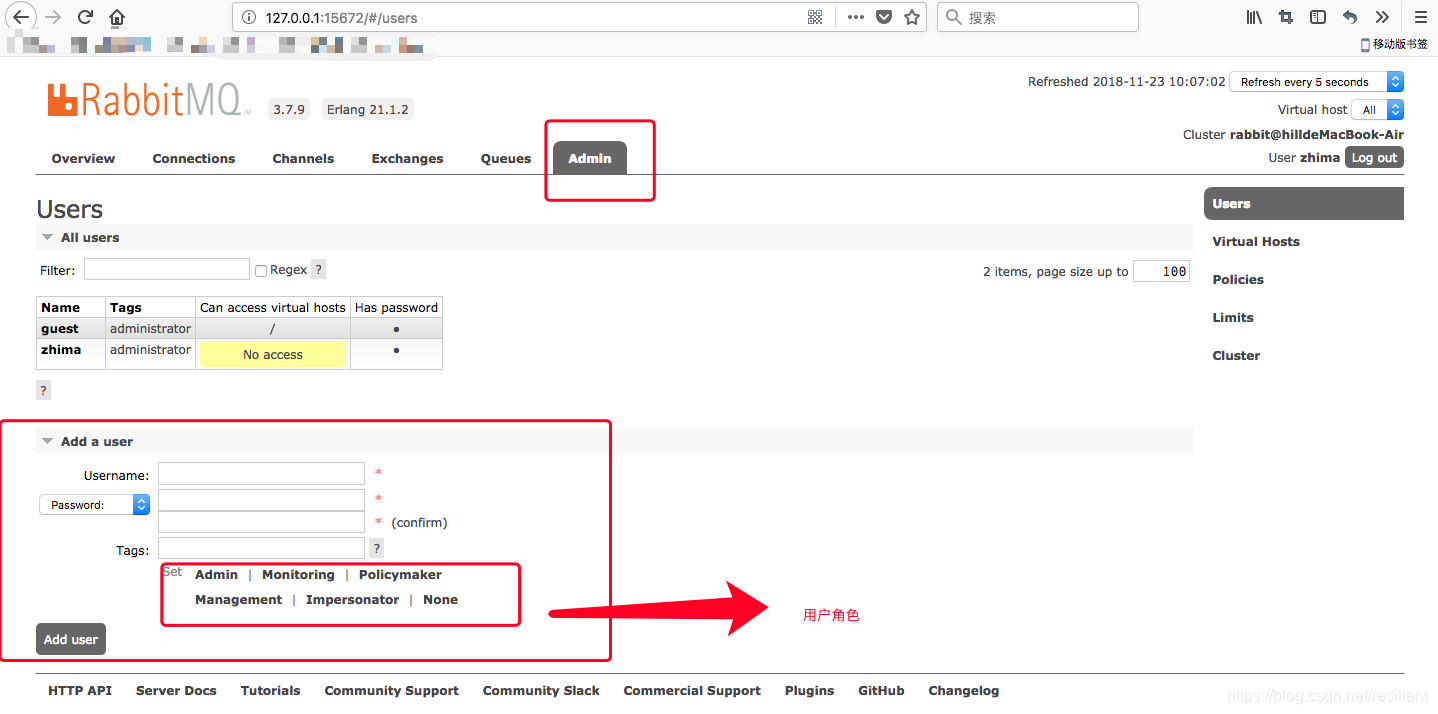Click the undo arrow toolbar icon
1438x714 pixels.
pyautogui.click(x=1350, y=17)
